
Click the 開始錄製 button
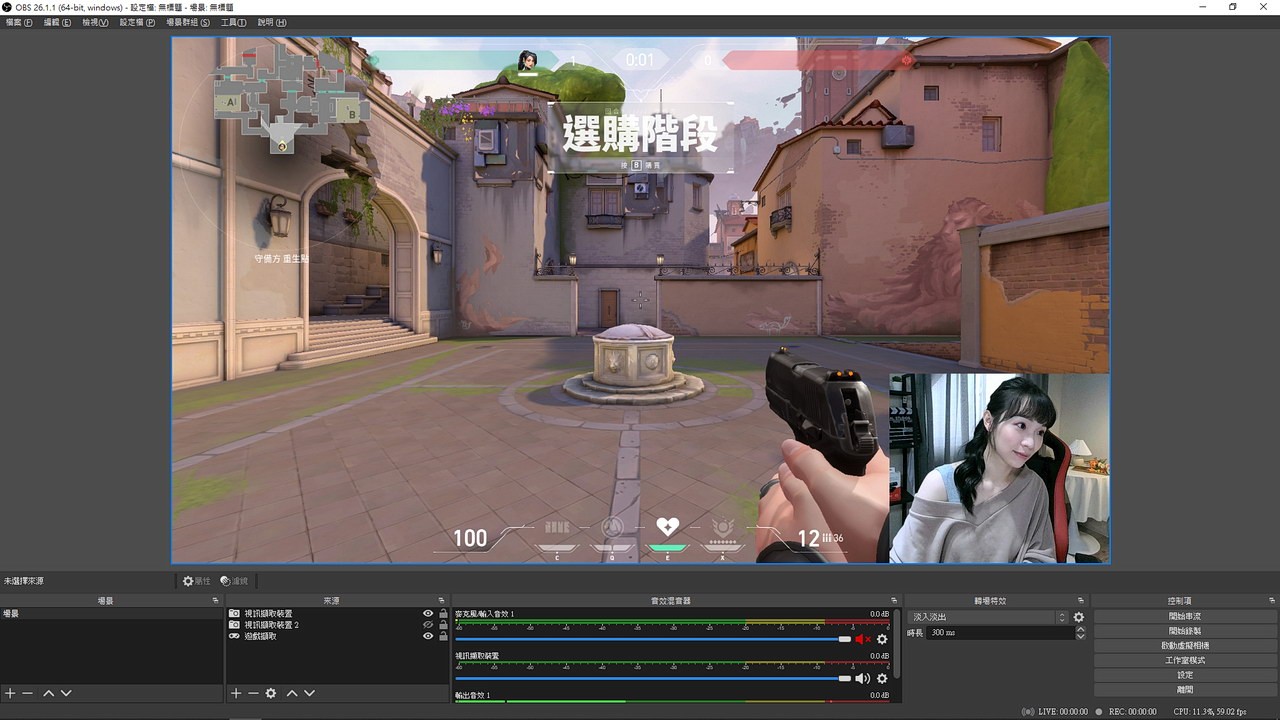(x=1184, y=631)
